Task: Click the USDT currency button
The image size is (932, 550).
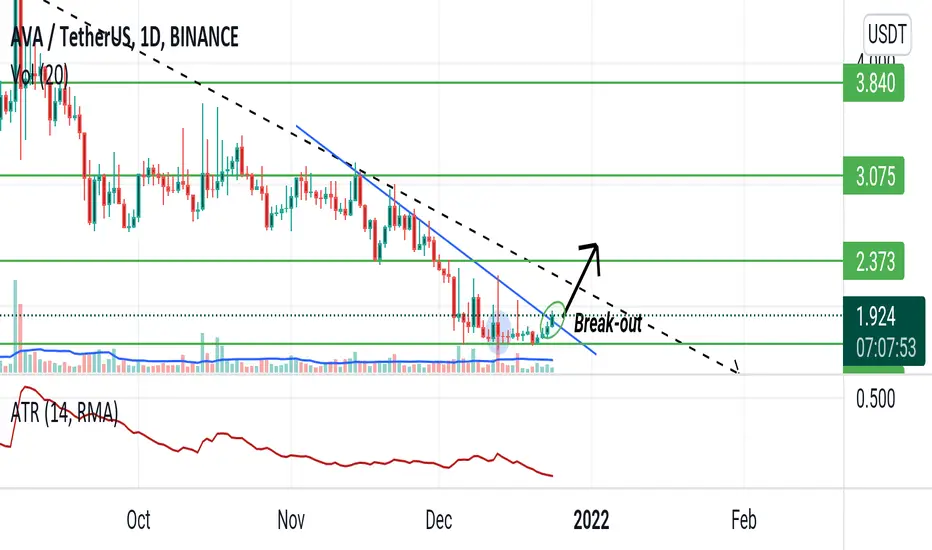Action: [x=887, y=34]
